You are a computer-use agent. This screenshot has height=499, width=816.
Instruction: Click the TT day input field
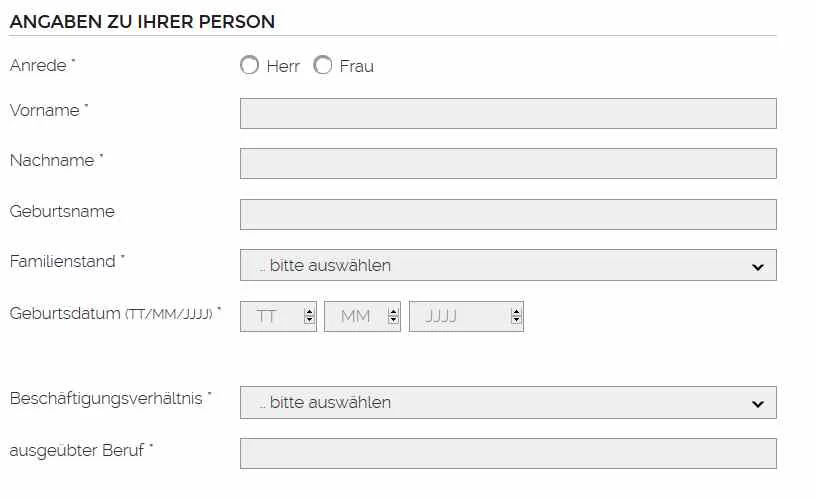[278, 316]
